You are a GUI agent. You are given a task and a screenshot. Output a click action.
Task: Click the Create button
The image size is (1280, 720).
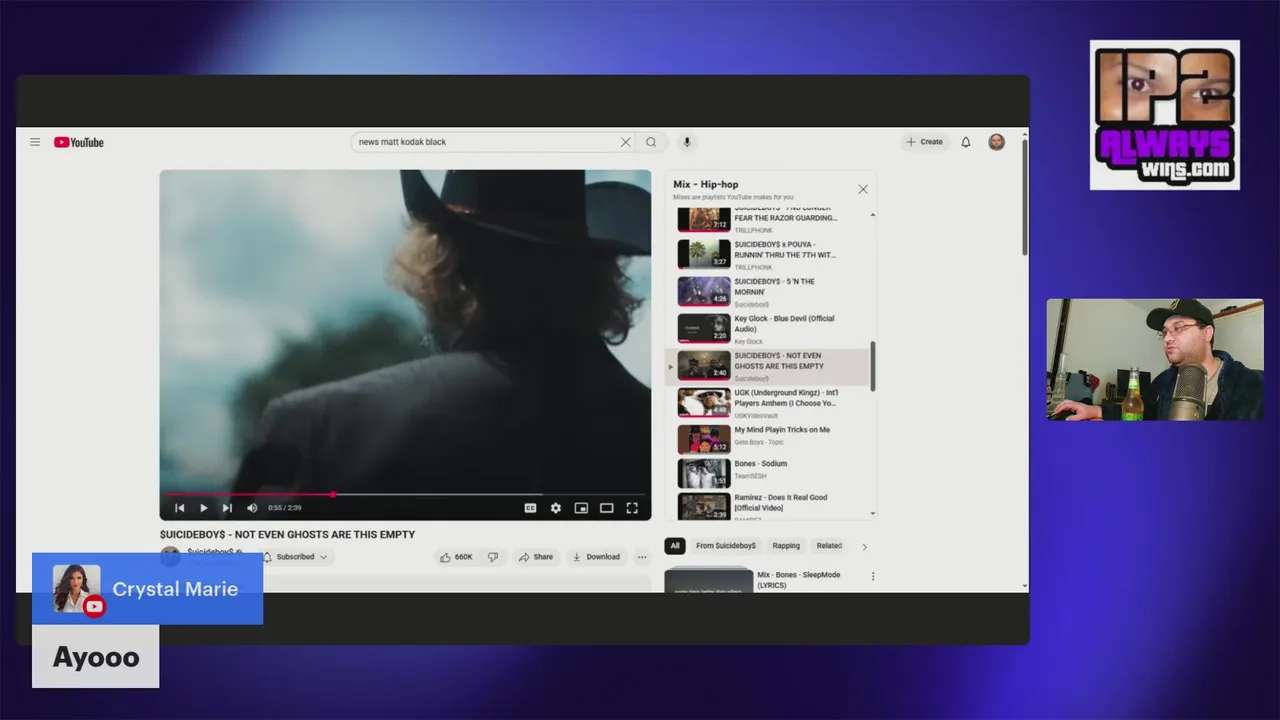[924, 142]
